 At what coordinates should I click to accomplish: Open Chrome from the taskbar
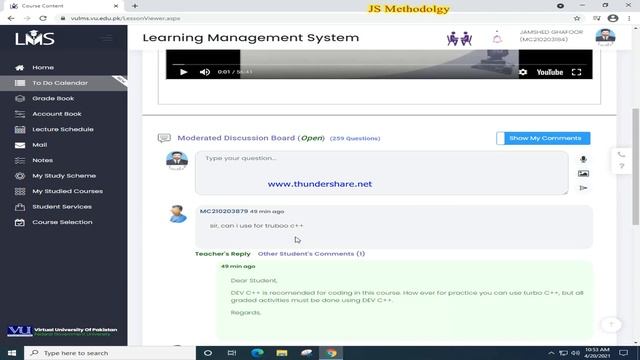(331, 353)
